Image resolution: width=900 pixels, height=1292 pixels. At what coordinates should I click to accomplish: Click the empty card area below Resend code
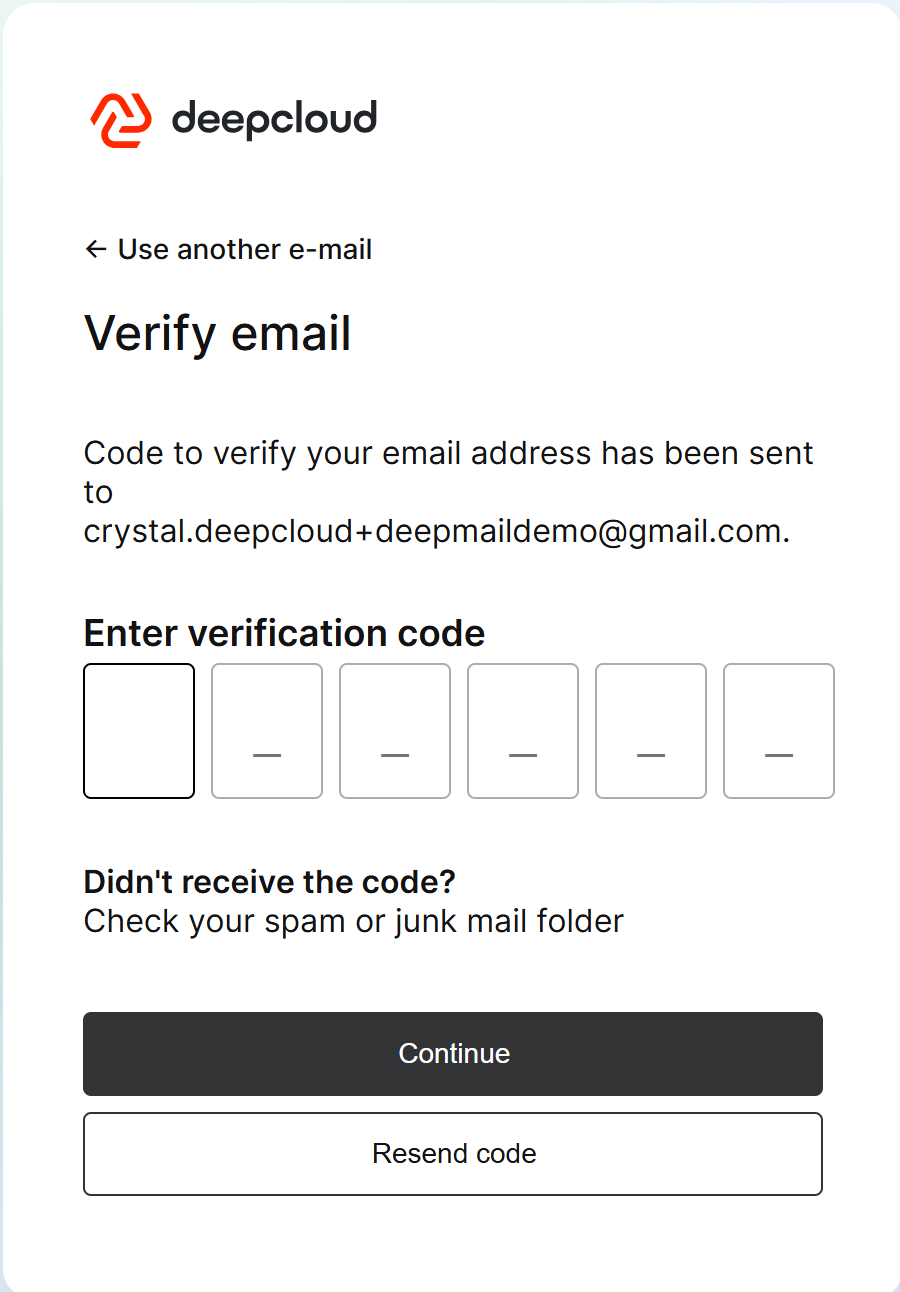453,1245
